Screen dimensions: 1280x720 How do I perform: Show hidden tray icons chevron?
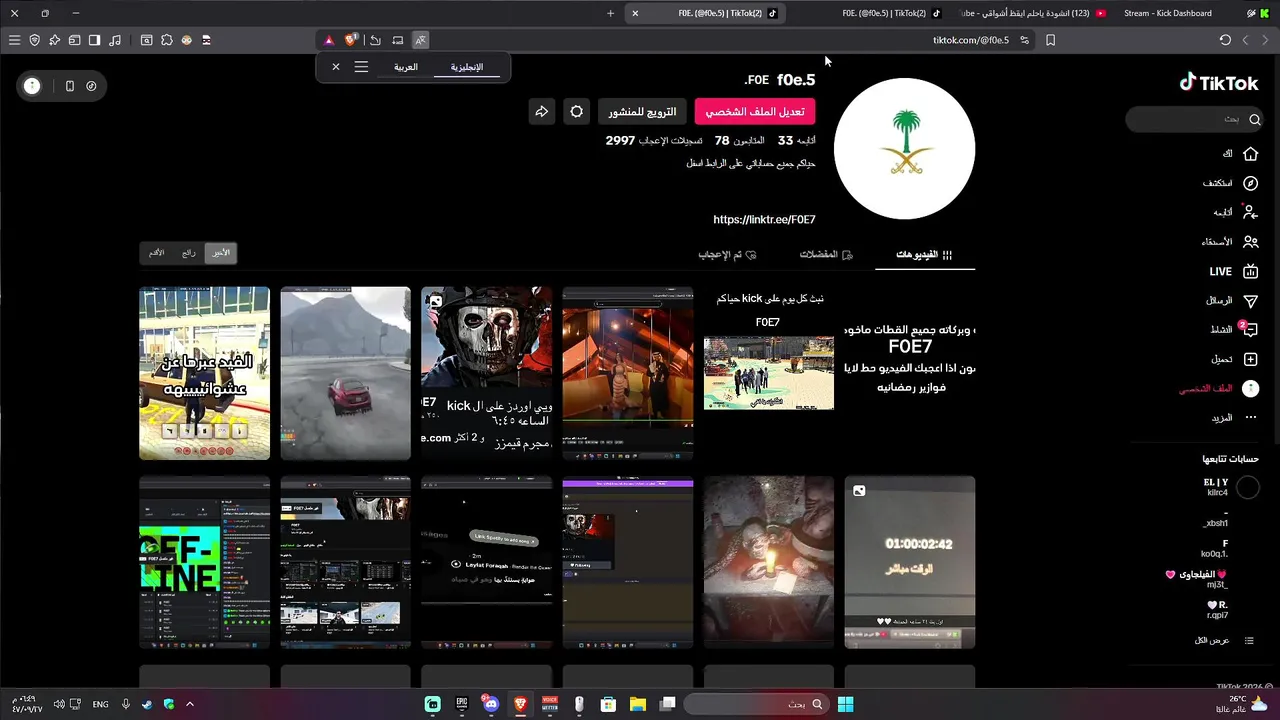189,704
